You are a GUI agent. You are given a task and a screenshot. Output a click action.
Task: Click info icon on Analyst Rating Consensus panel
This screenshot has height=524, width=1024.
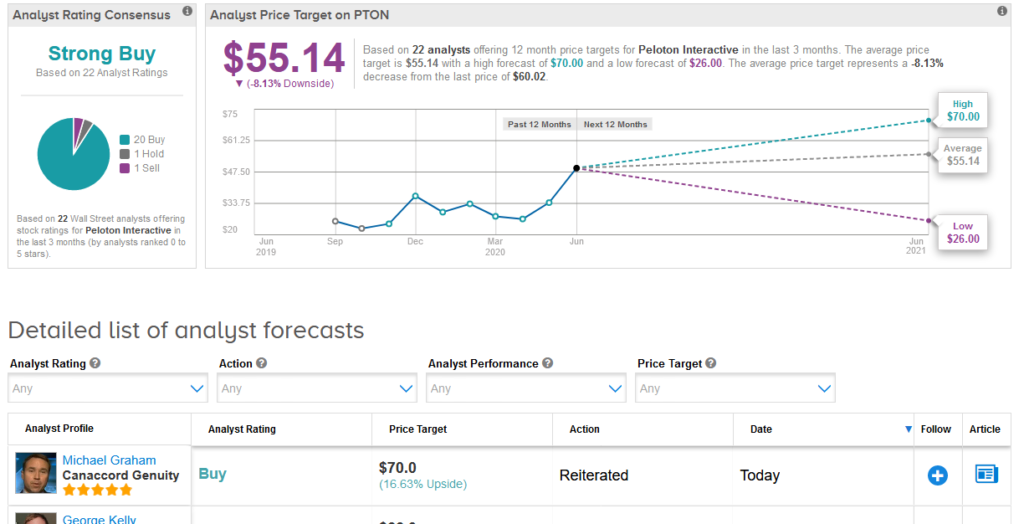[x=187, y=11]
